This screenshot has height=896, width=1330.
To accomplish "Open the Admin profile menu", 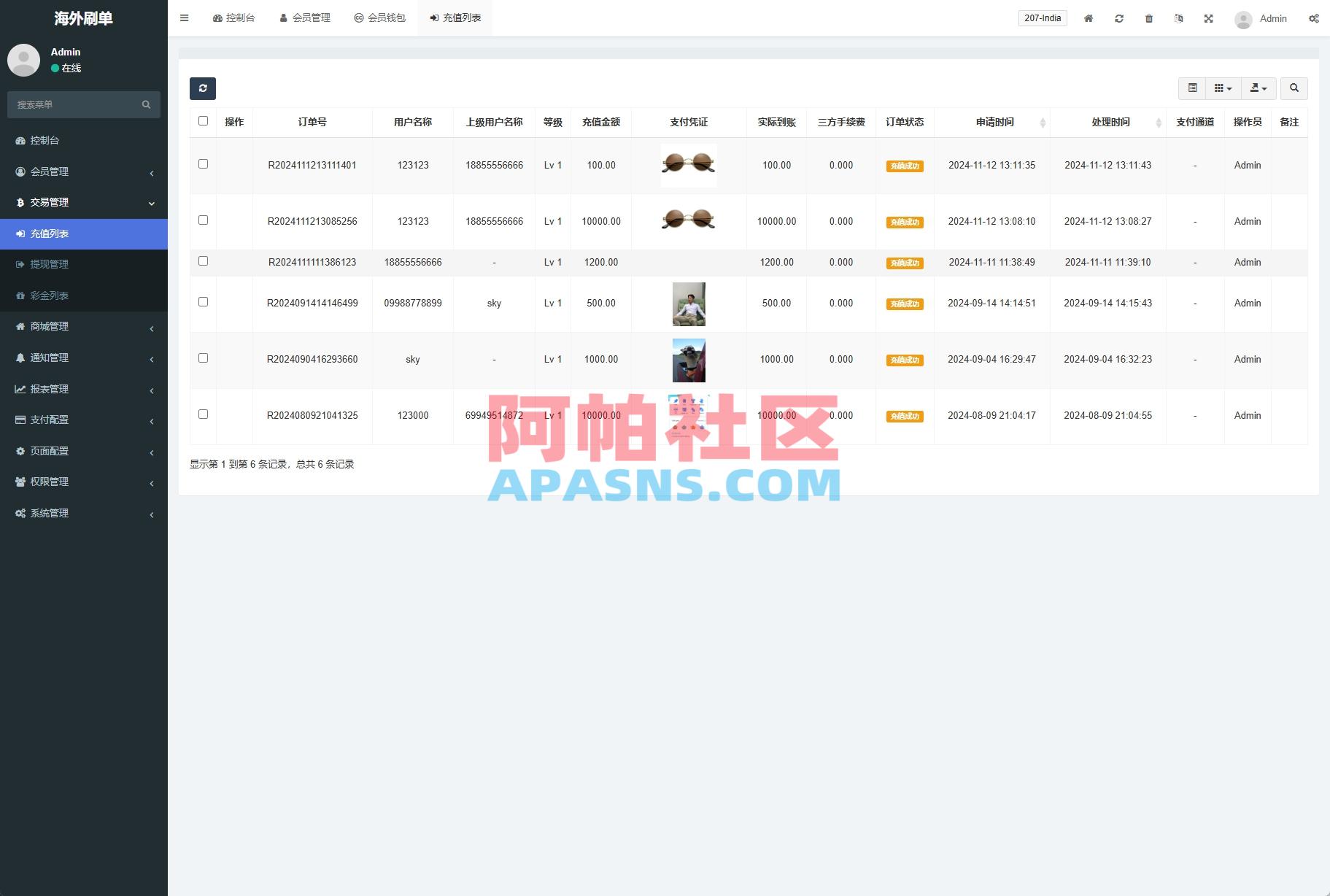I will point(1261,18).
